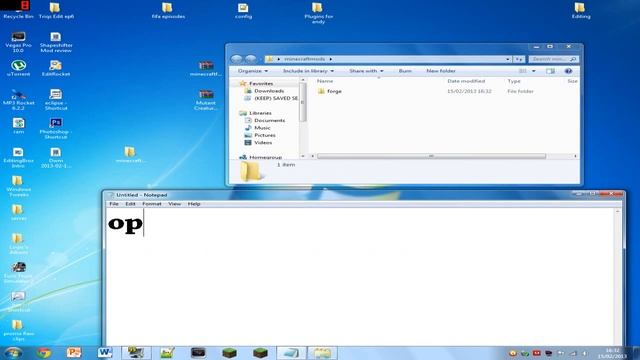The height and width of the screenshot is (360, 640).
Task: Open the Windows Start button
Action: click(13, 353)
